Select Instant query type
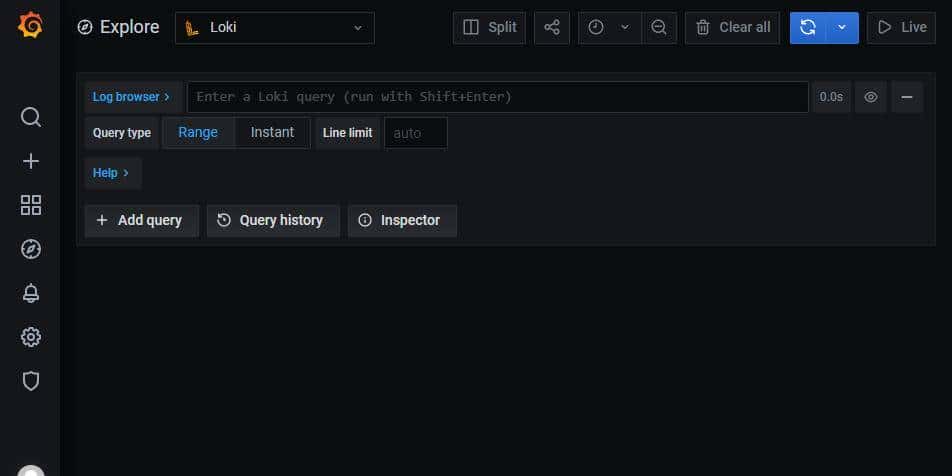The height and width of the screenshot is (476, 952). 272,133
